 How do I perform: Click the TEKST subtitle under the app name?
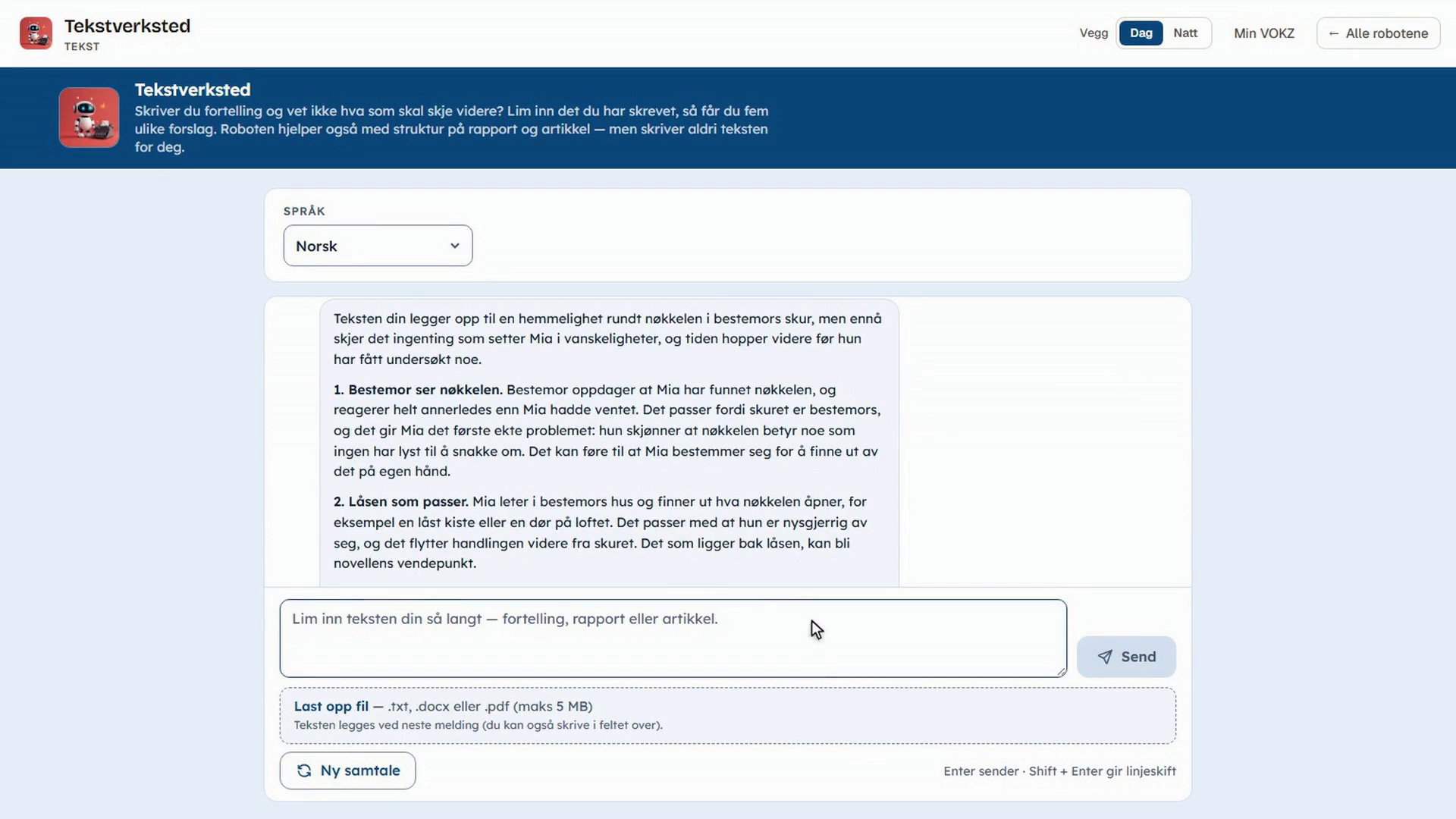click(82, 47)
